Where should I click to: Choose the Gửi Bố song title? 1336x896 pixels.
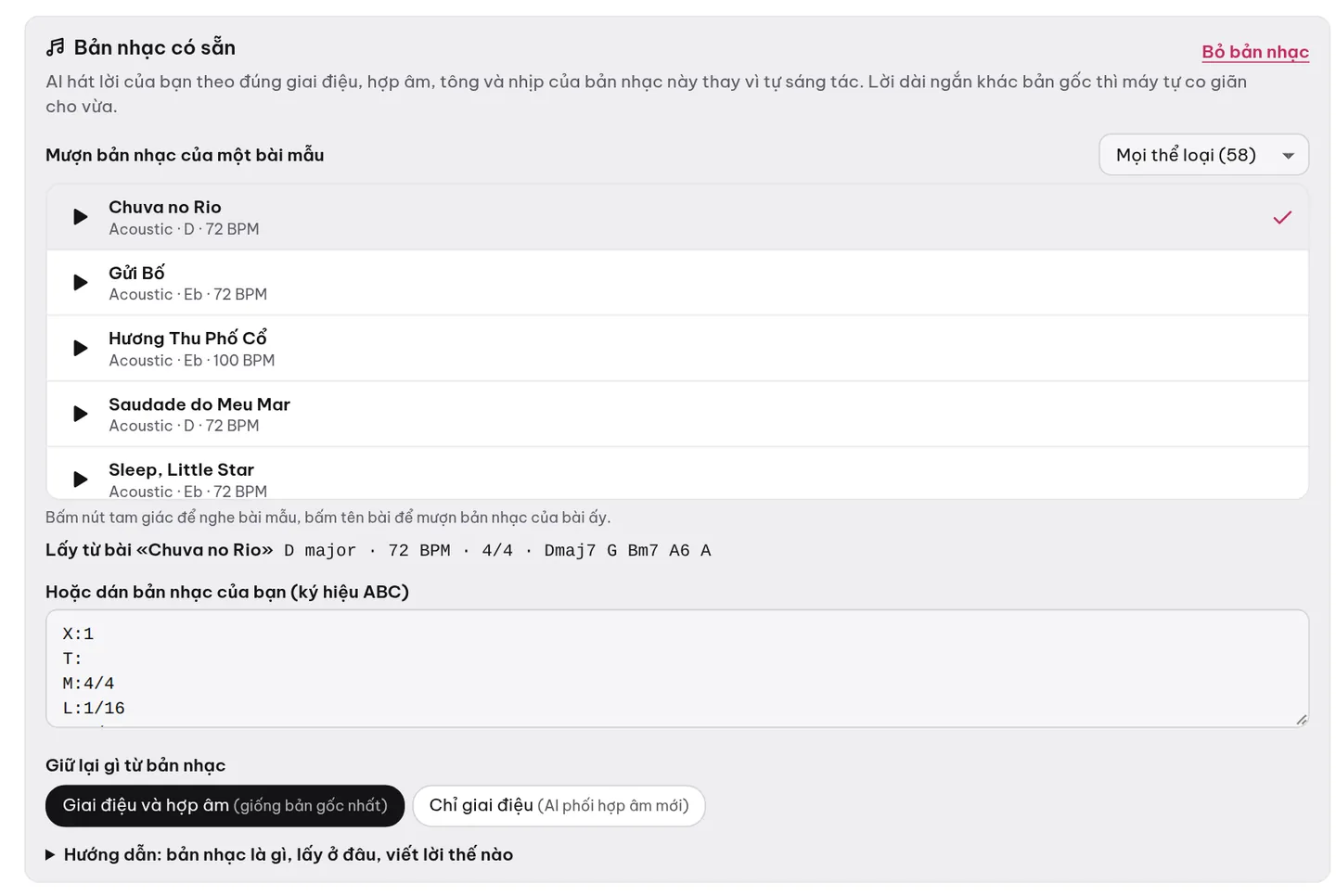click(x=136, y=273)
